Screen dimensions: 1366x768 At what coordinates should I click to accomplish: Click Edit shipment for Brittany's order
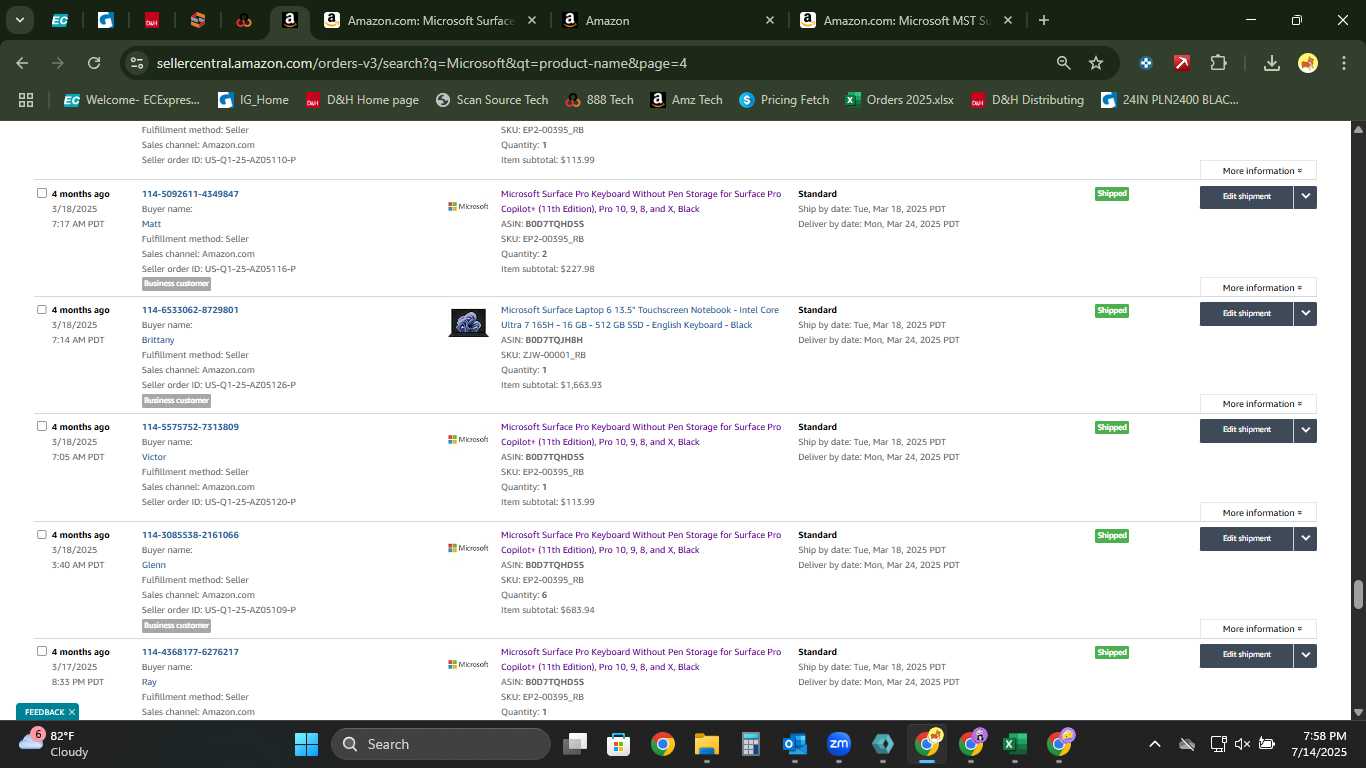pos(1246,313)
